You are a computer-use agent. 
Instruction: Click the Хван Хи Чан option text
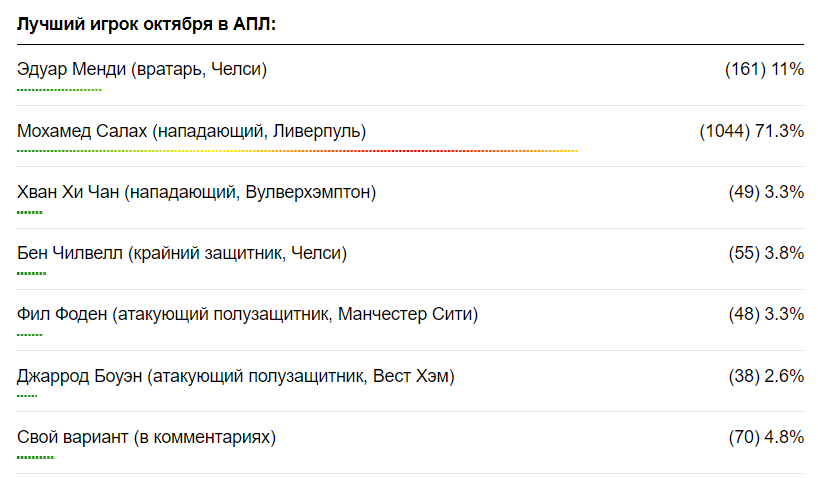(196, 192)
